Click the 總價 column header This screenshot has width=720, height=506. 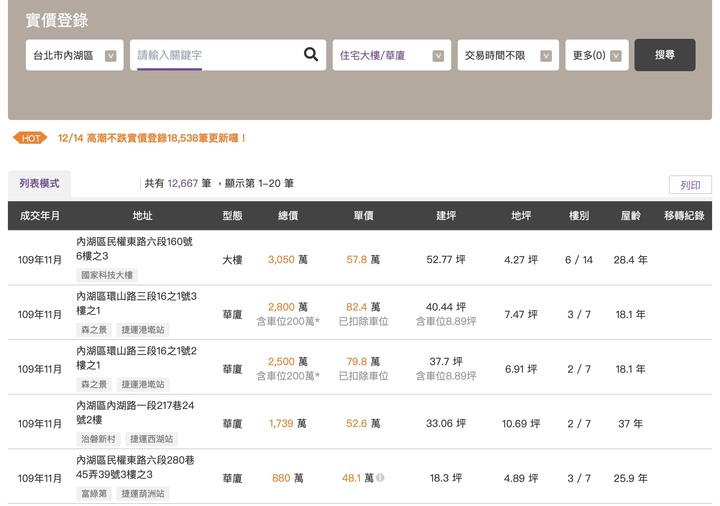[x=288, y=216]
